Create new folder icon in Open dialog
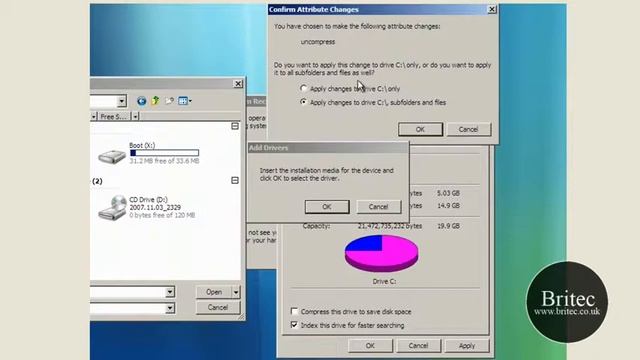This screenshot has width=640, height=360. pos(169,100)
